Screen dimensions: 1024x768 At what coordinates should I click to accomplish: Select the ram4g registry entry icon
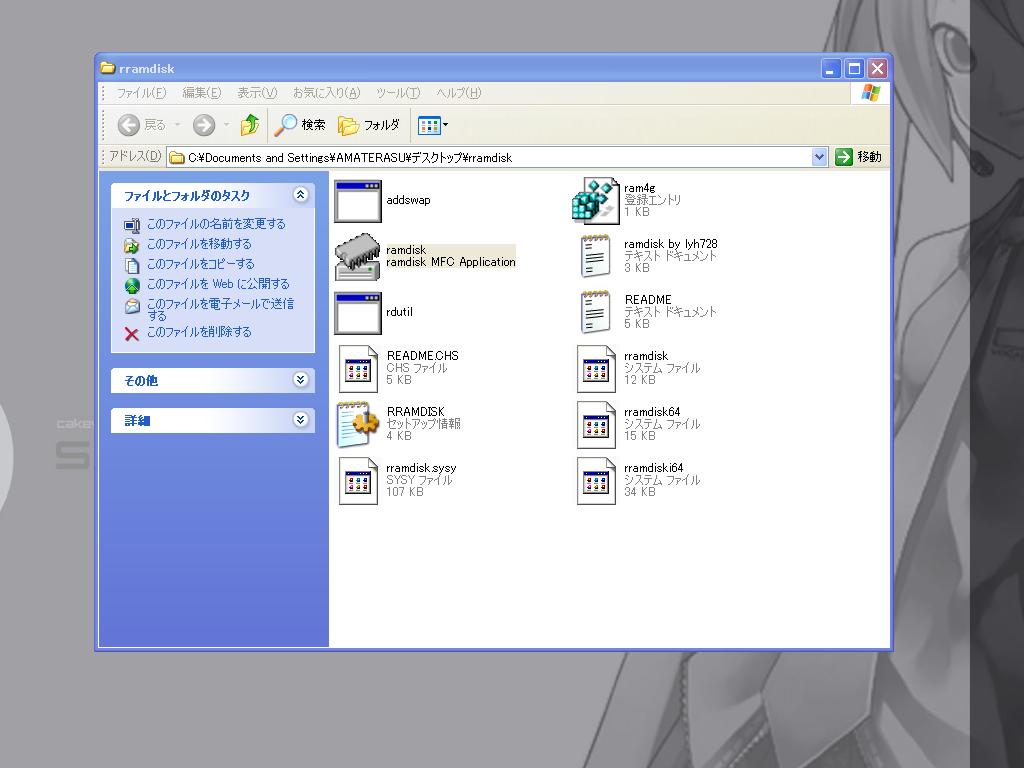click(595, 200)
